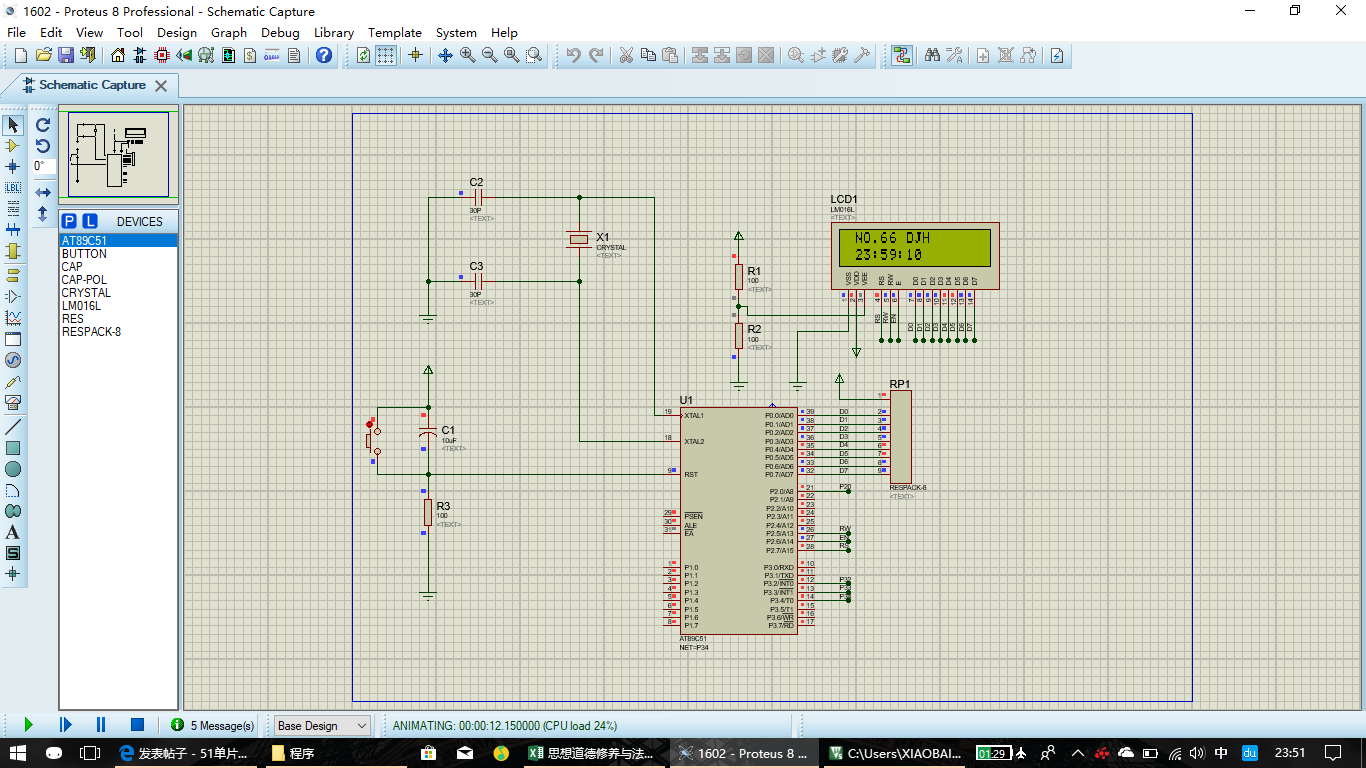This screenshot has height=768, width=1366.
Task: Toggle the wire autorouter toolbar button
Action: [x=902, y=55]
